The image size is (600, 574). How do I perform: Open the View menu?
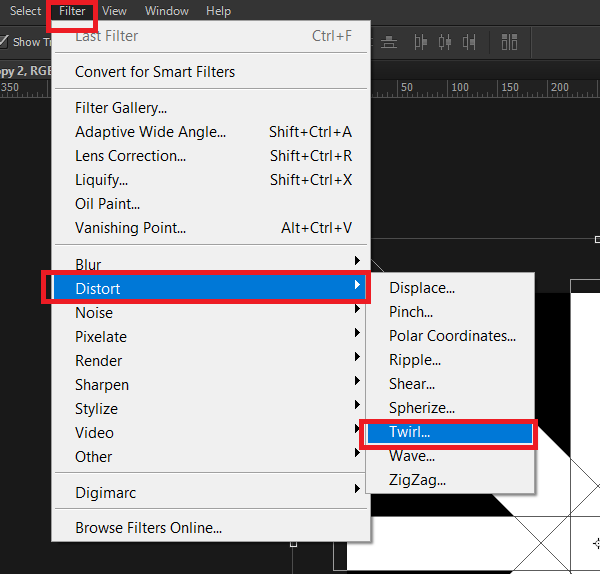[114, 11]
